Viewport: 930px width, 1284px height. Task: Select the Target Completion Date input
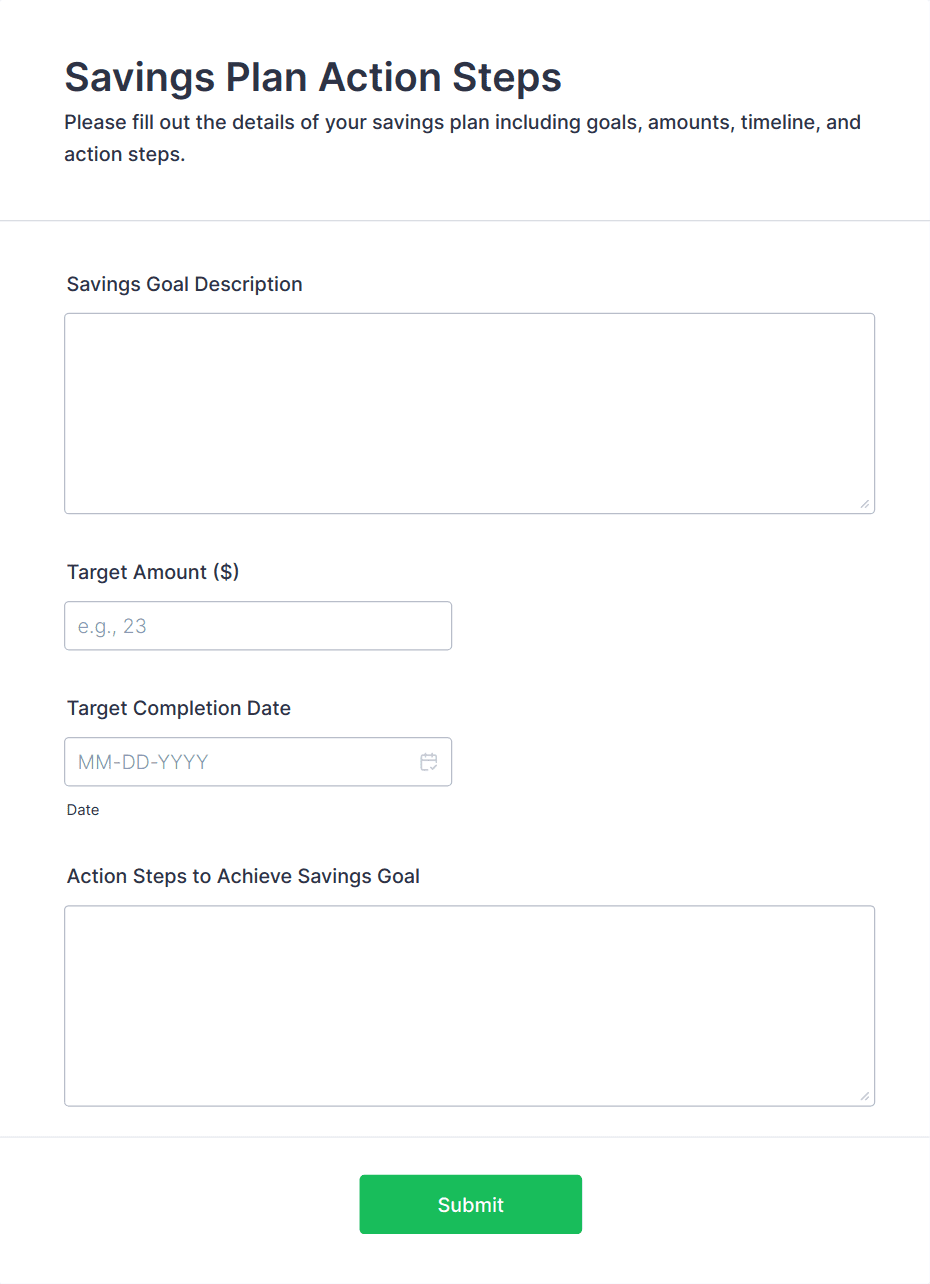coord(240,762)
